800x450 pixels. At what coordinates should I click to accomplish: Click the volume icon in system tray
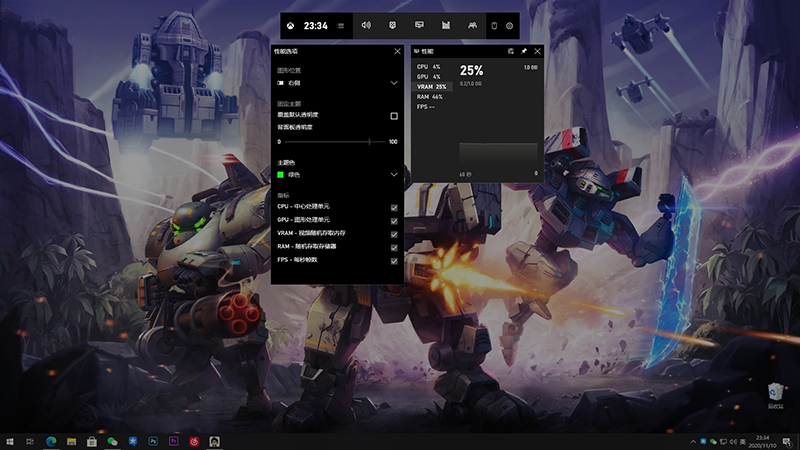click(733, 442)
